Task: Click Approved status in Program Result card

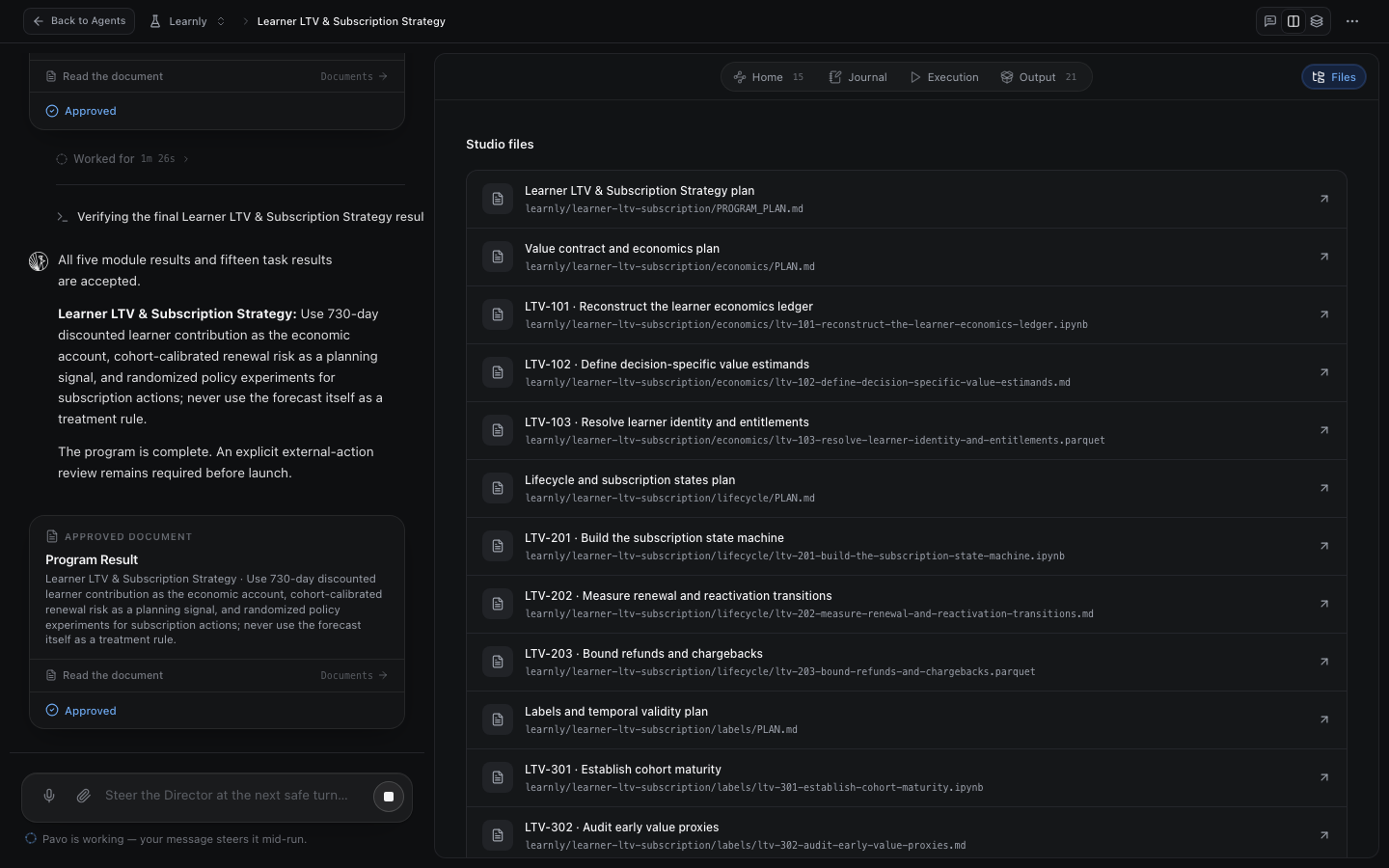Action: click(x=81, y=711)
